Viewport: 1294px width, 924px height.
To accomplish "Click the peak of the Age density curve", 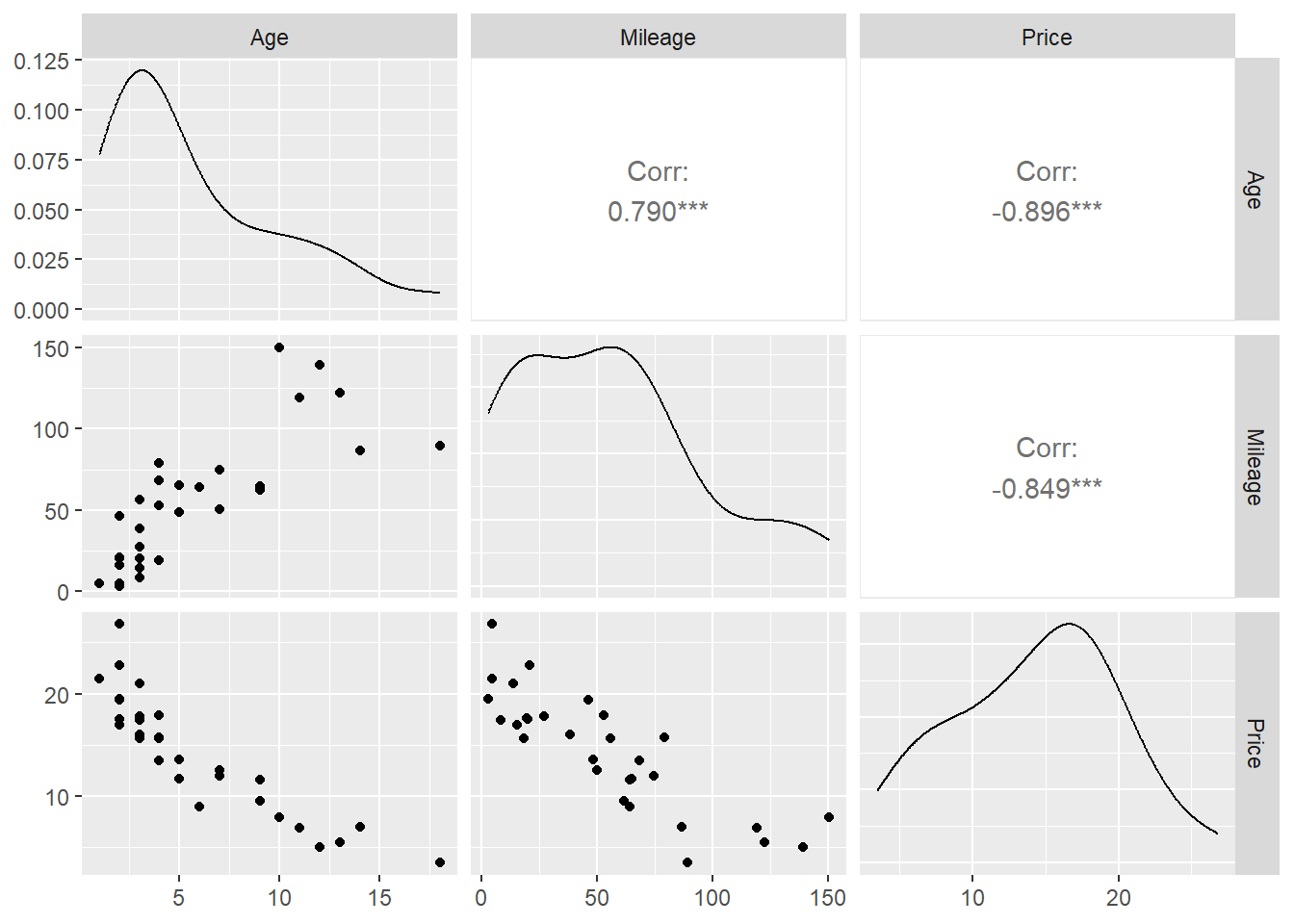I will 142,70.
